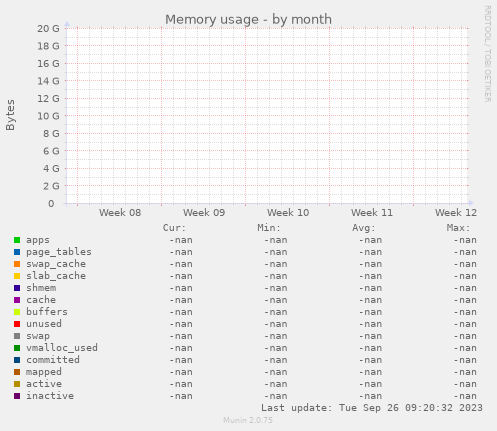
Task: Click the 'Munin 2.0.75' footer text
Action: (248, 420)
